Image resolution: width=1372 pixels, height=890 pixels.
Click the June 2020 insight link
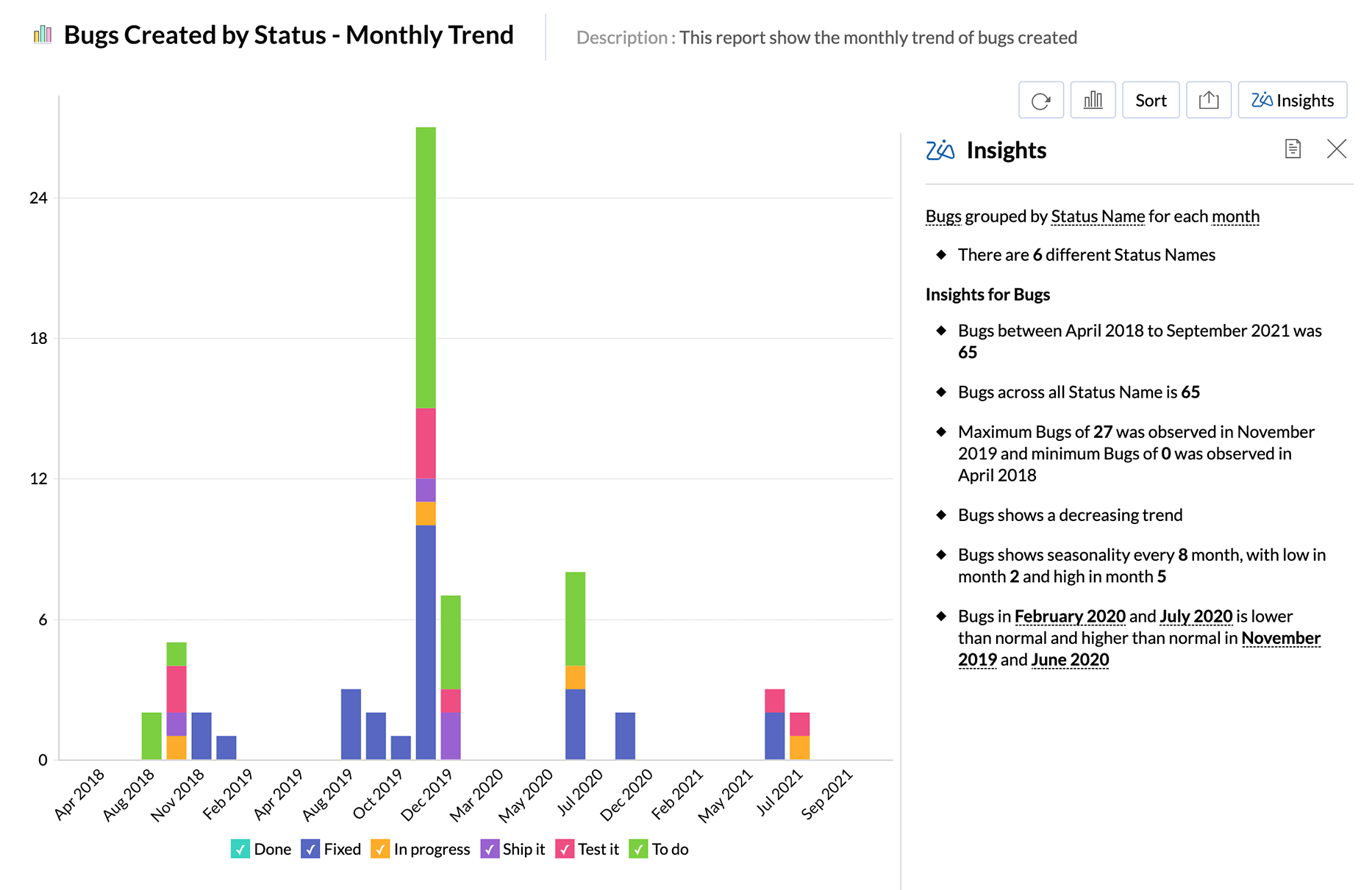[x=1069, y=660]
